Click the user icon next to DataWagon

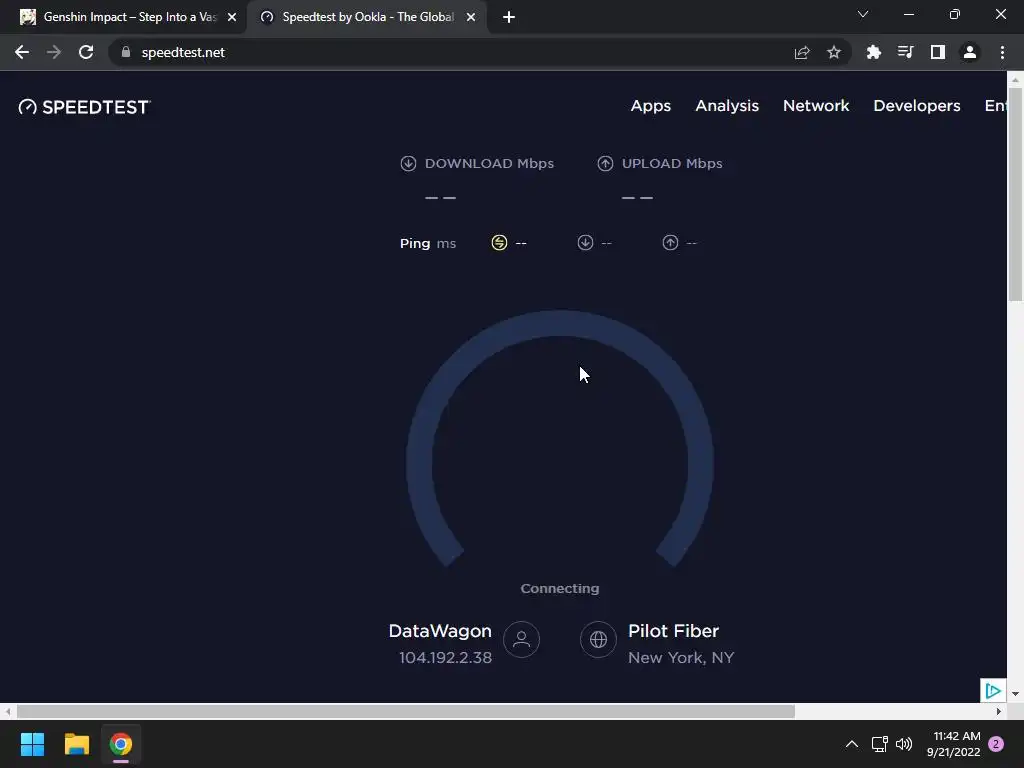point(521,639)
